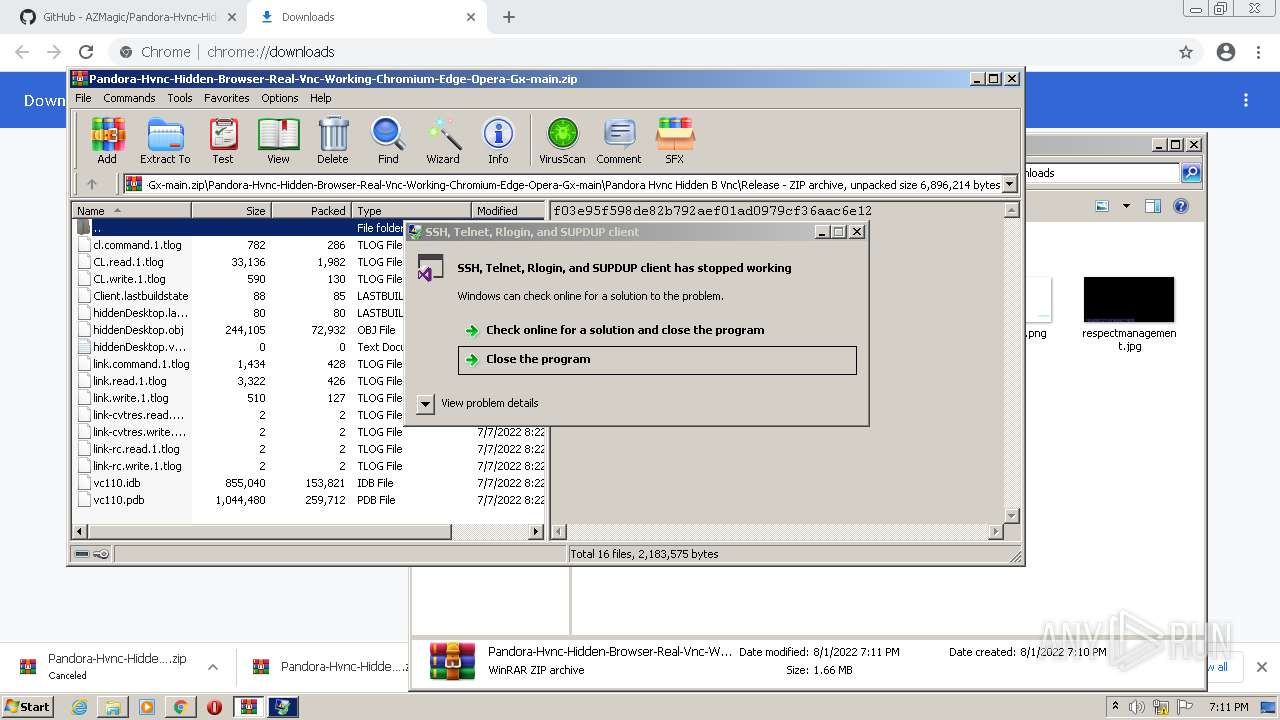Screen dimensions: 1280x720
Task: Sort by the Packed column header
Action: (311, 210)
